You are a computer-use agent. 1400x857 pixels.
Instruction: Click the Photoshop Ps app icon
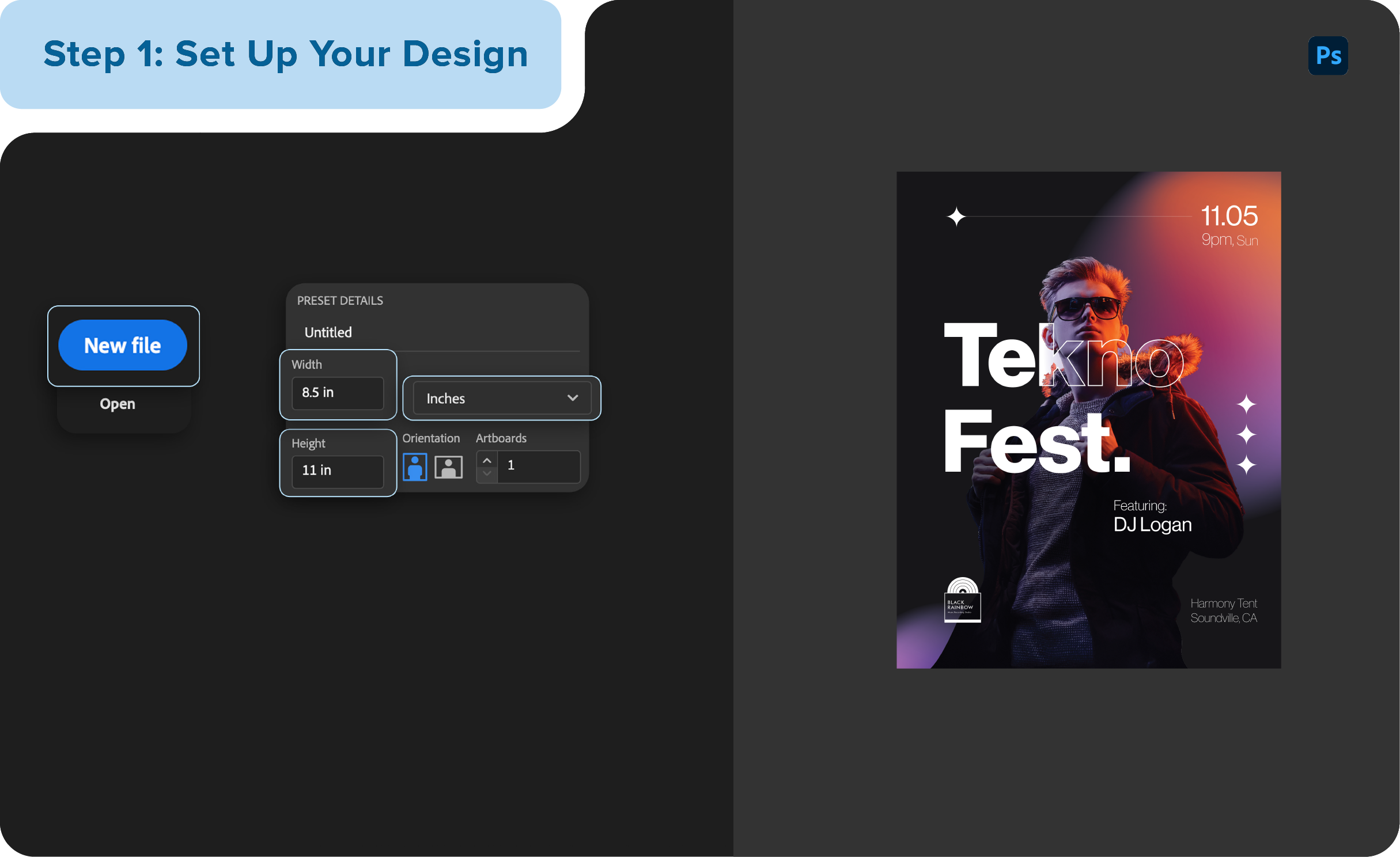pyautogui.click(x=1328, y=55)
